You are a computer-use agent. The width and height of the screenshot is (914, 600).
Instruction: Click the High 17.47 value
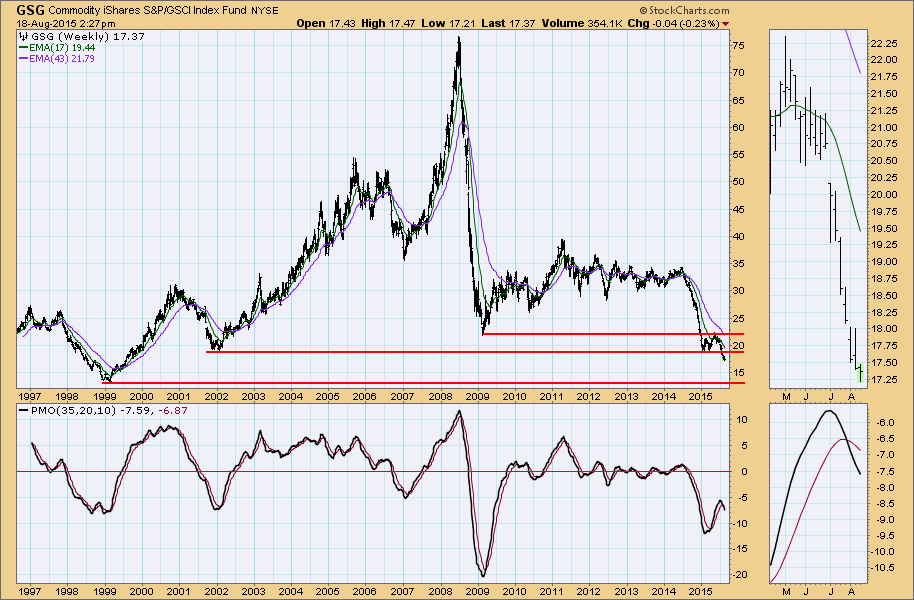[388, 23]
